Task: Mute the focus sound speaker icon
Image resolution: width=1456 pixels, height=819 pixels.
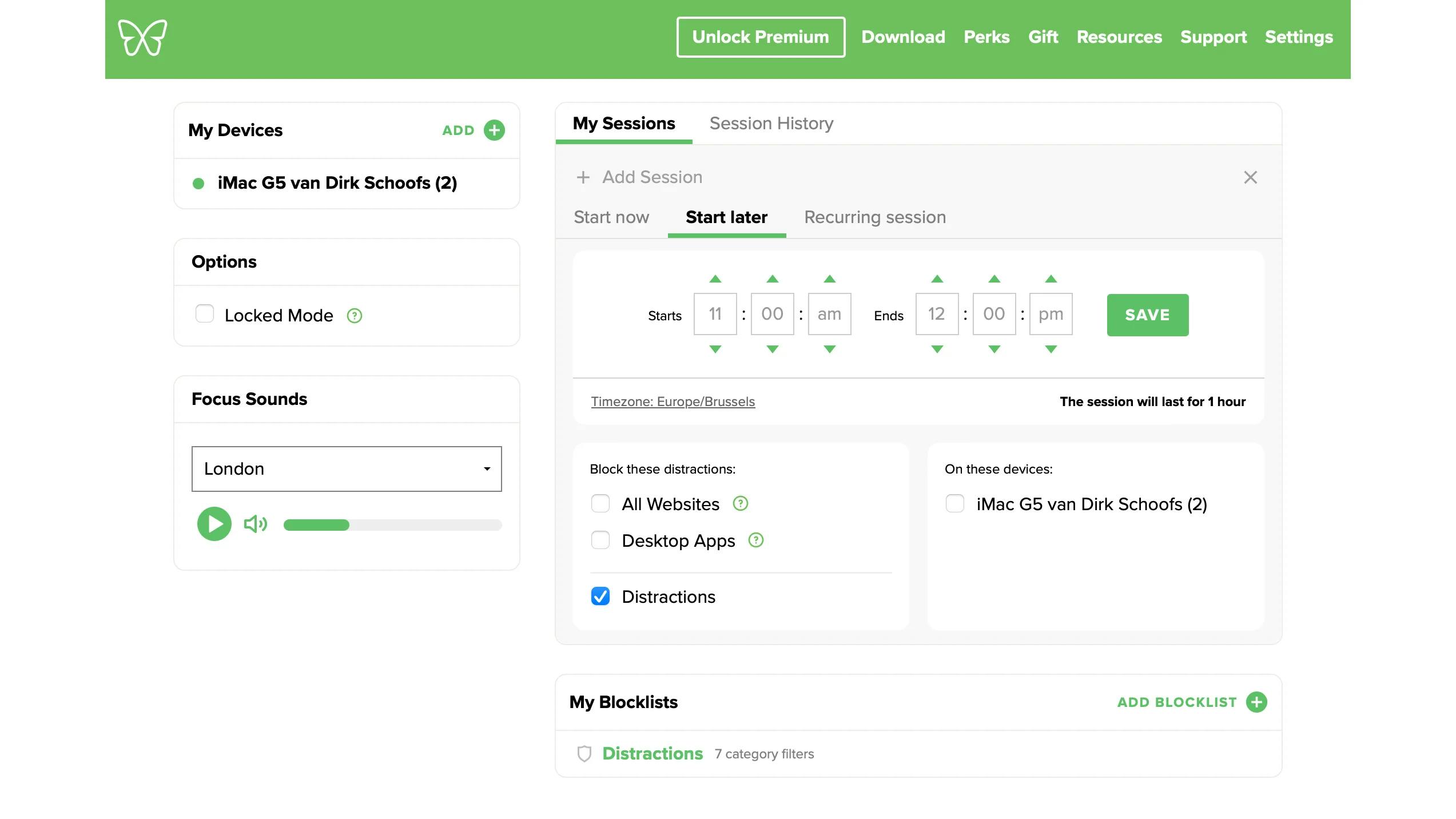Action: point(255,524)
